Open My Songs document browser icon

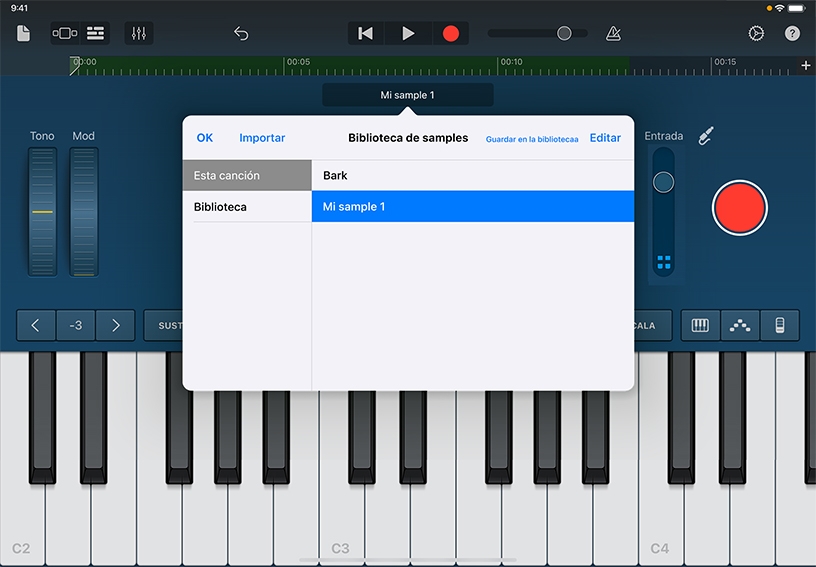23,33
